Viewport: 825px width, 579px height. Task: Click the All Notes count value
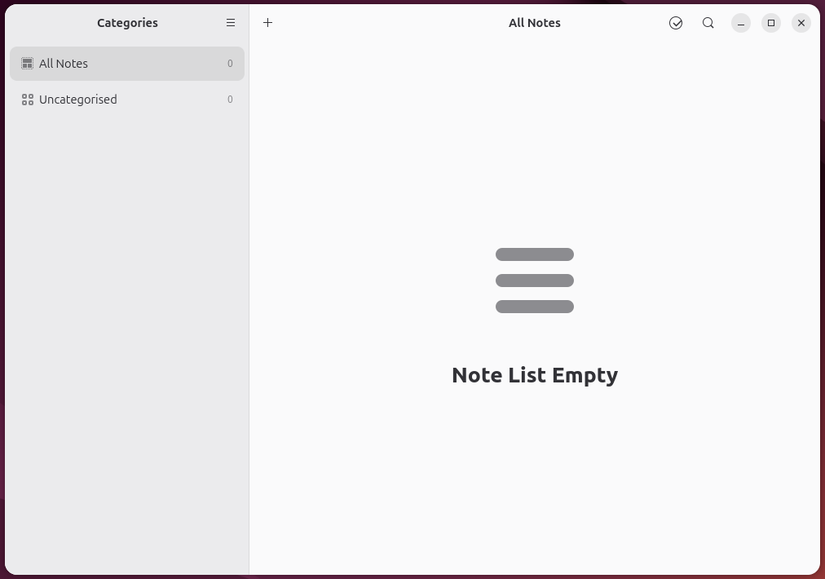coord(230,64)
